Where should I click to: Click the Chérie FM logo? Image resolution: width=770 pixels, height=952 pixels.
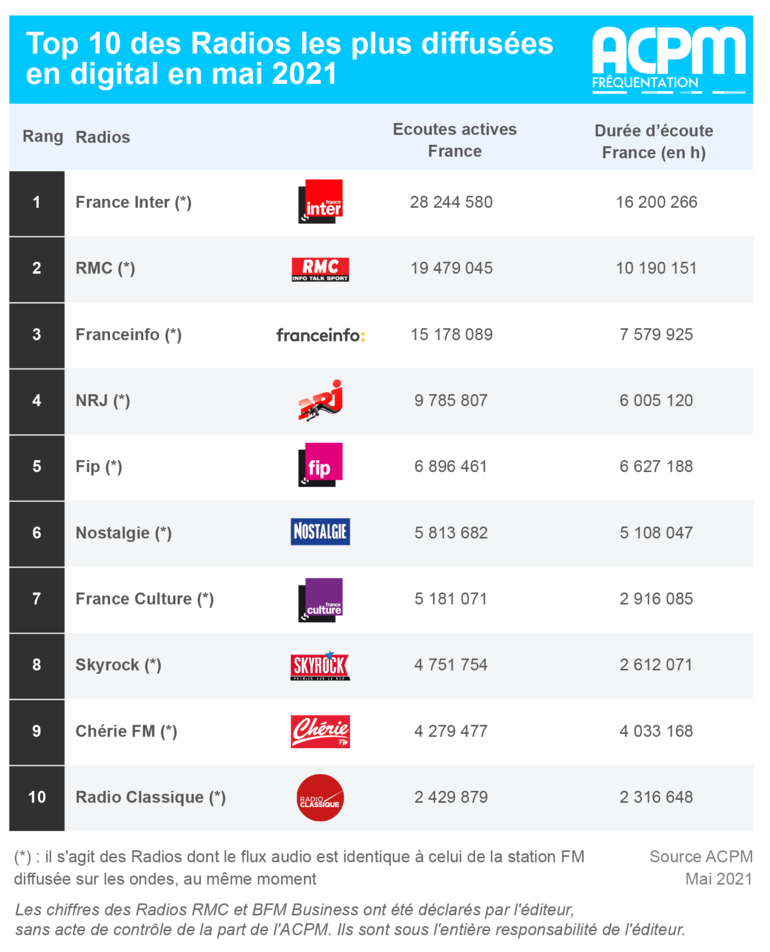(320, 731)
